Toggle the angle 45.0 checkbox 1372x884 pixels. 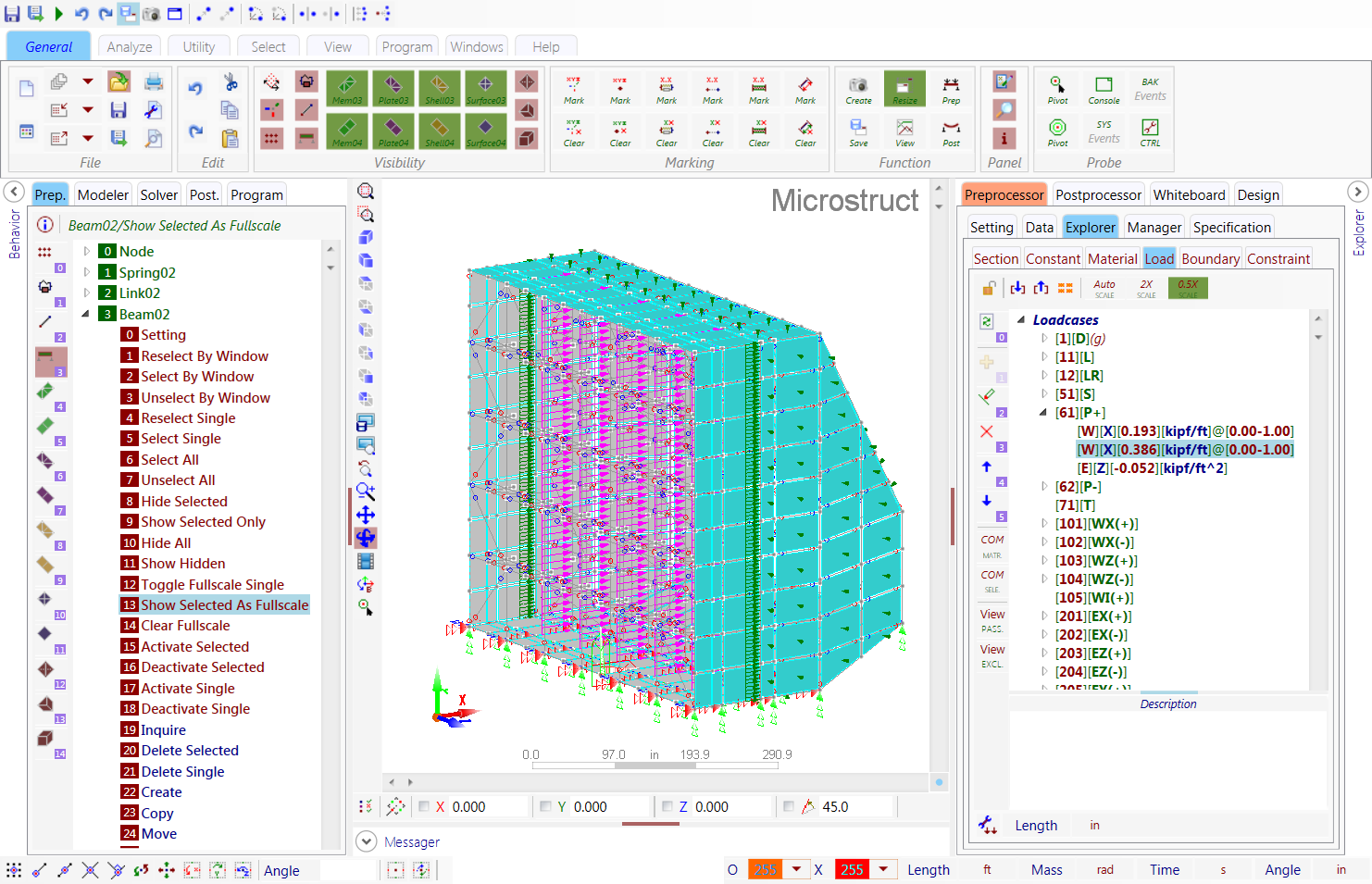click(789, 806)
